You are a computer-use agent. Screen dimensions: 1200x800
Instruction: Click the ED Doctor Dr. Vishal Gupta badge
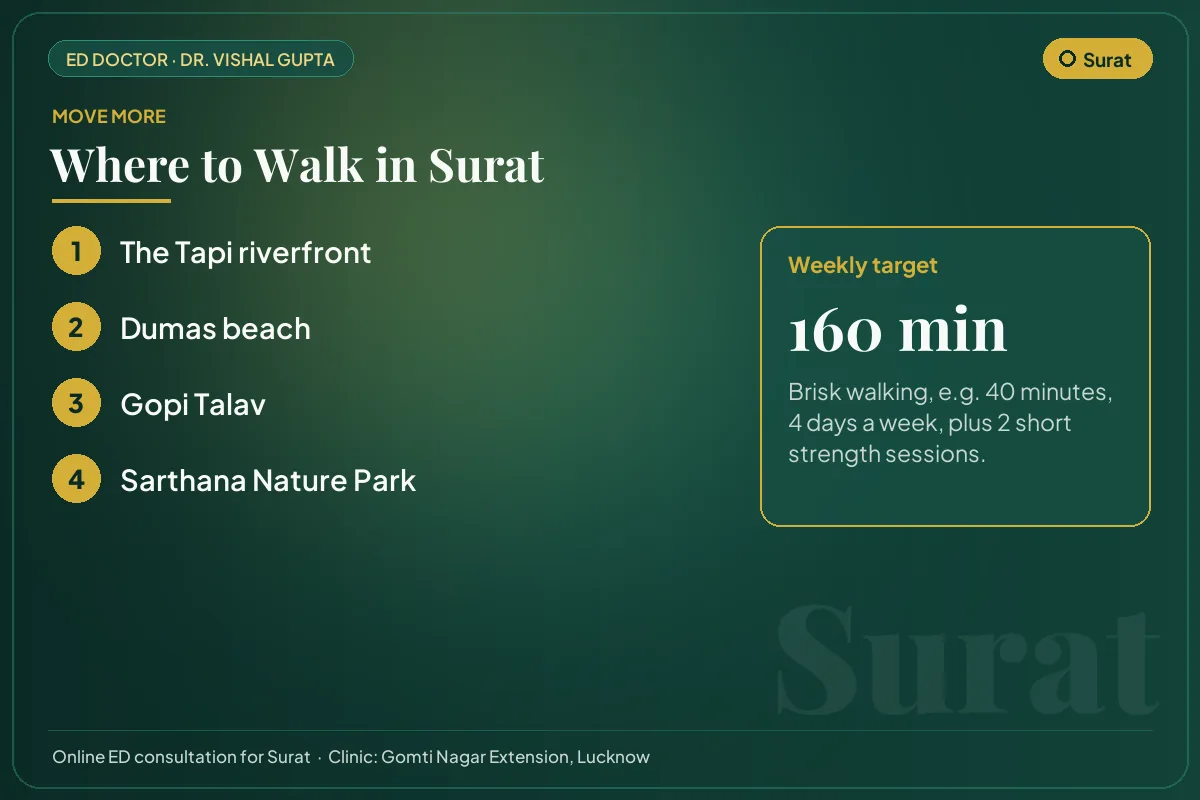pyautogui.click(x=201, y=59)
